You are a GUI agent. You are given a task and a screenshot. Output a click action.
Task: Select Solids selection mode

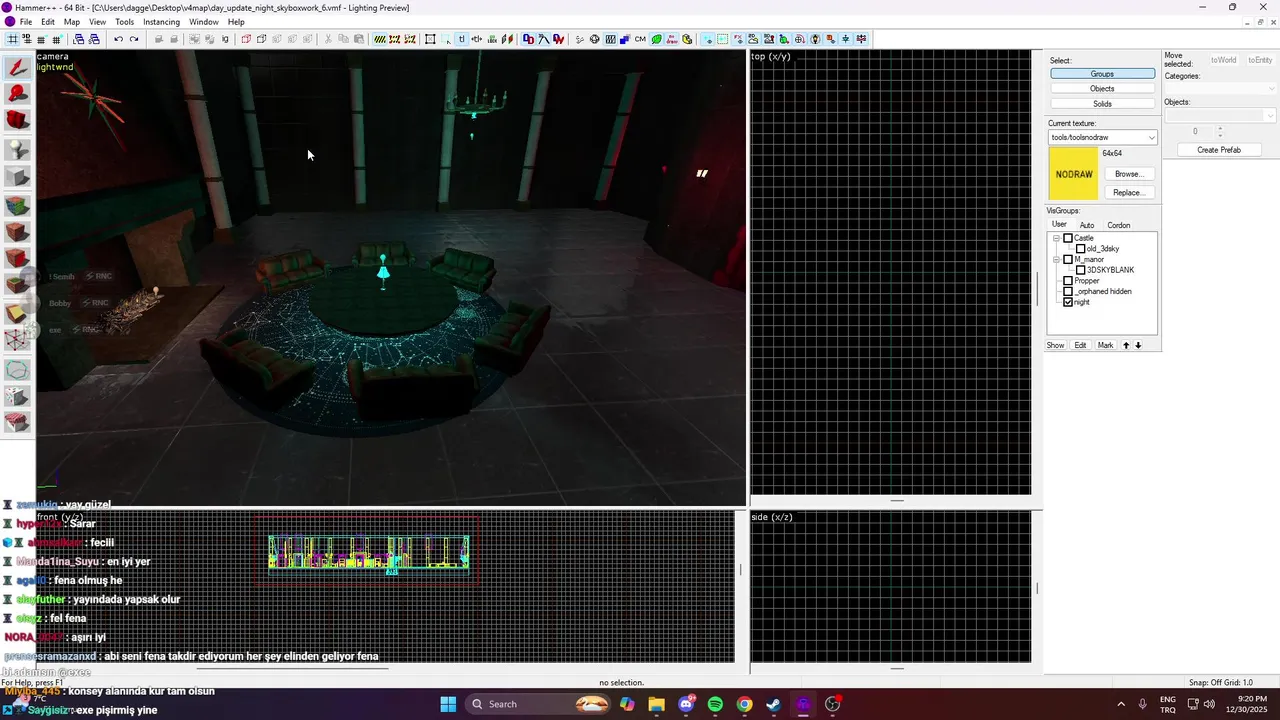(1102, 104)
